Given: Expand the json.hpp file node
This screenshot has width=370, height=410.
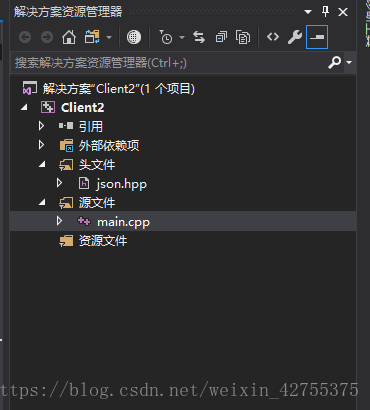Looking at the screenshot, I should point(59,183).
